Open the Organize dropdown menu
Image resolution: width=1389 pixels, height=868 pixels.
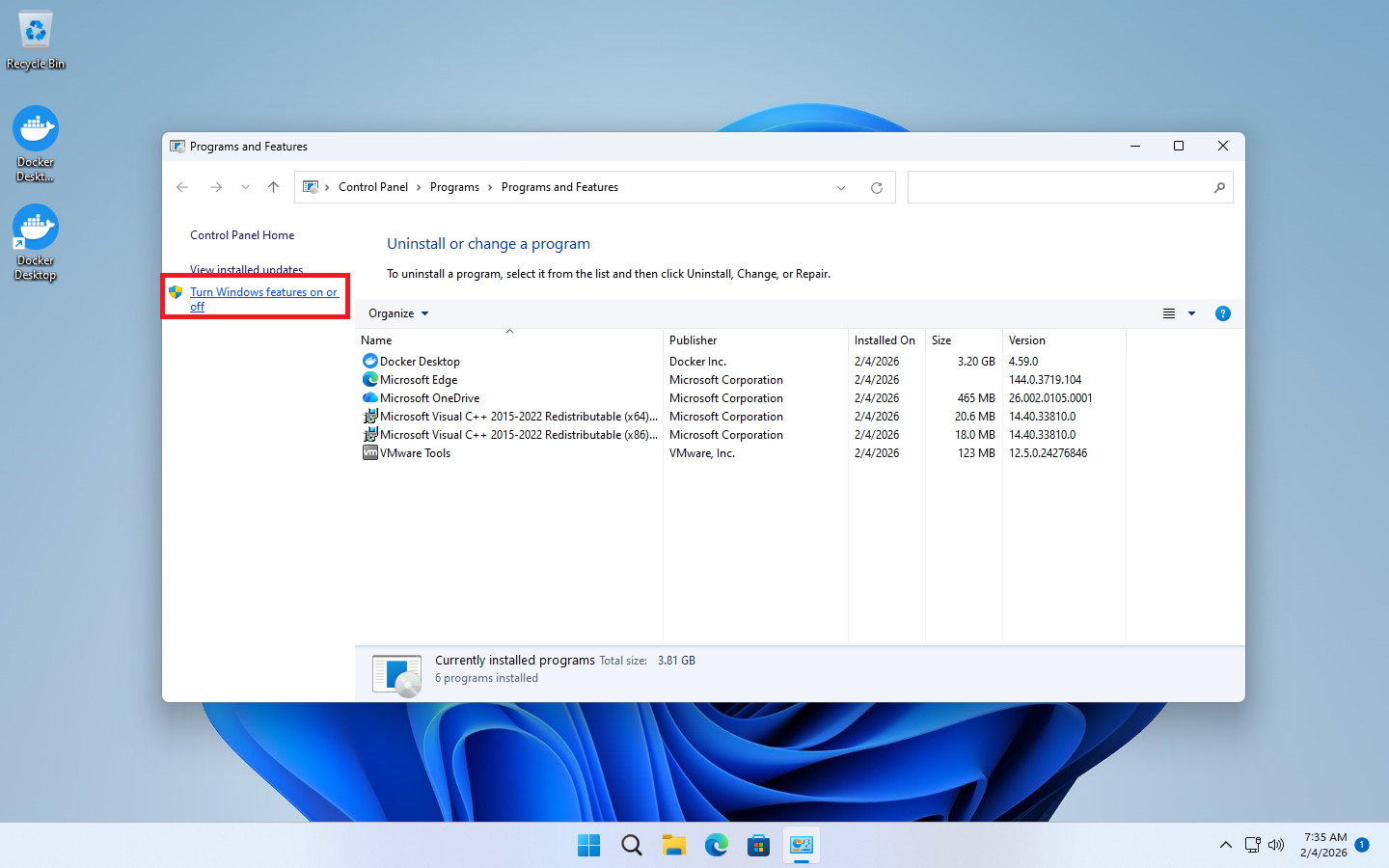point(397,313)
